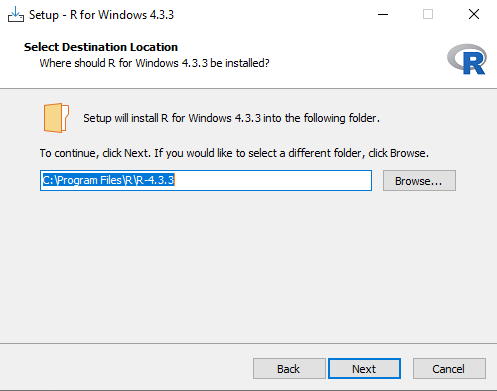Click the Setup installer icon in the title bar

tap(16, 15)
